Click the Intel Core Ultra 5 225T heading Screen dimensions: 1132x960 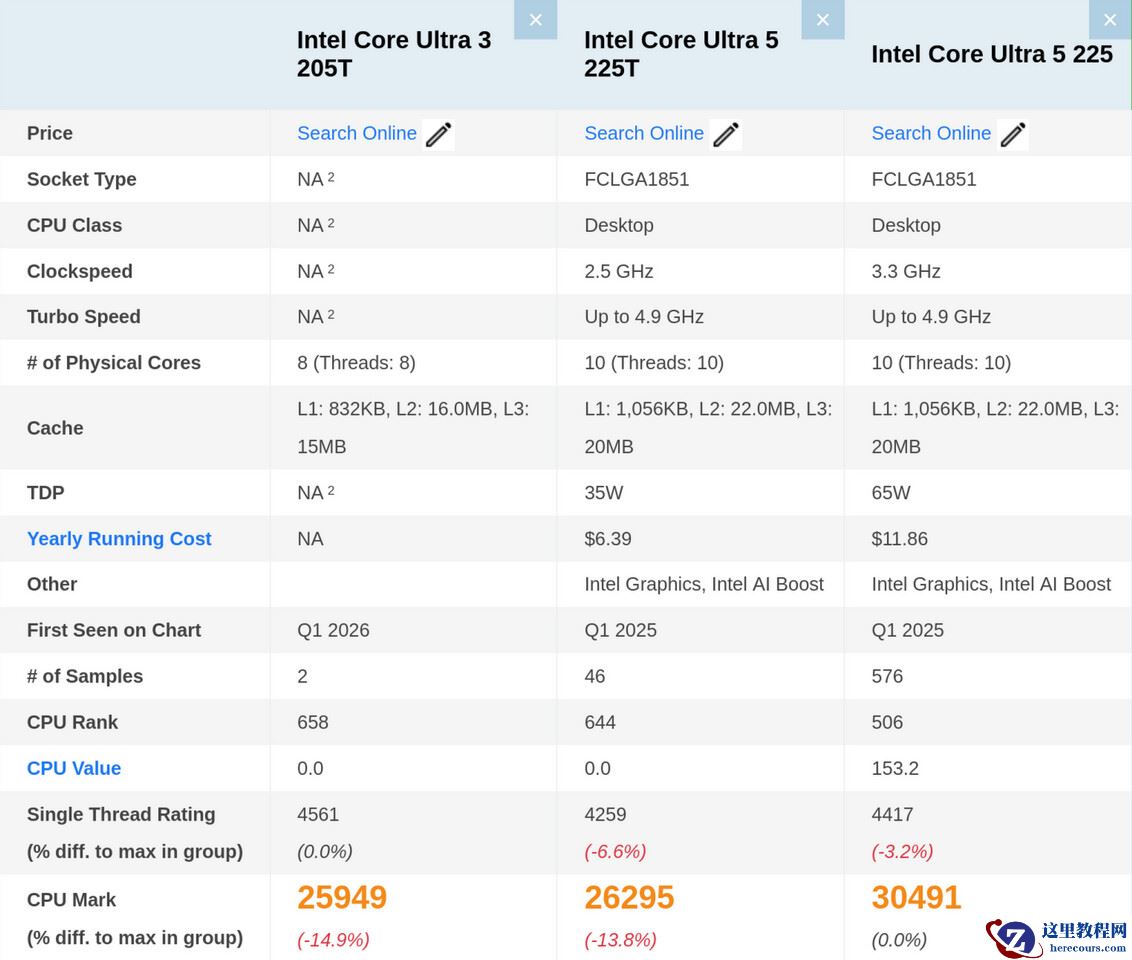[681, 54]
